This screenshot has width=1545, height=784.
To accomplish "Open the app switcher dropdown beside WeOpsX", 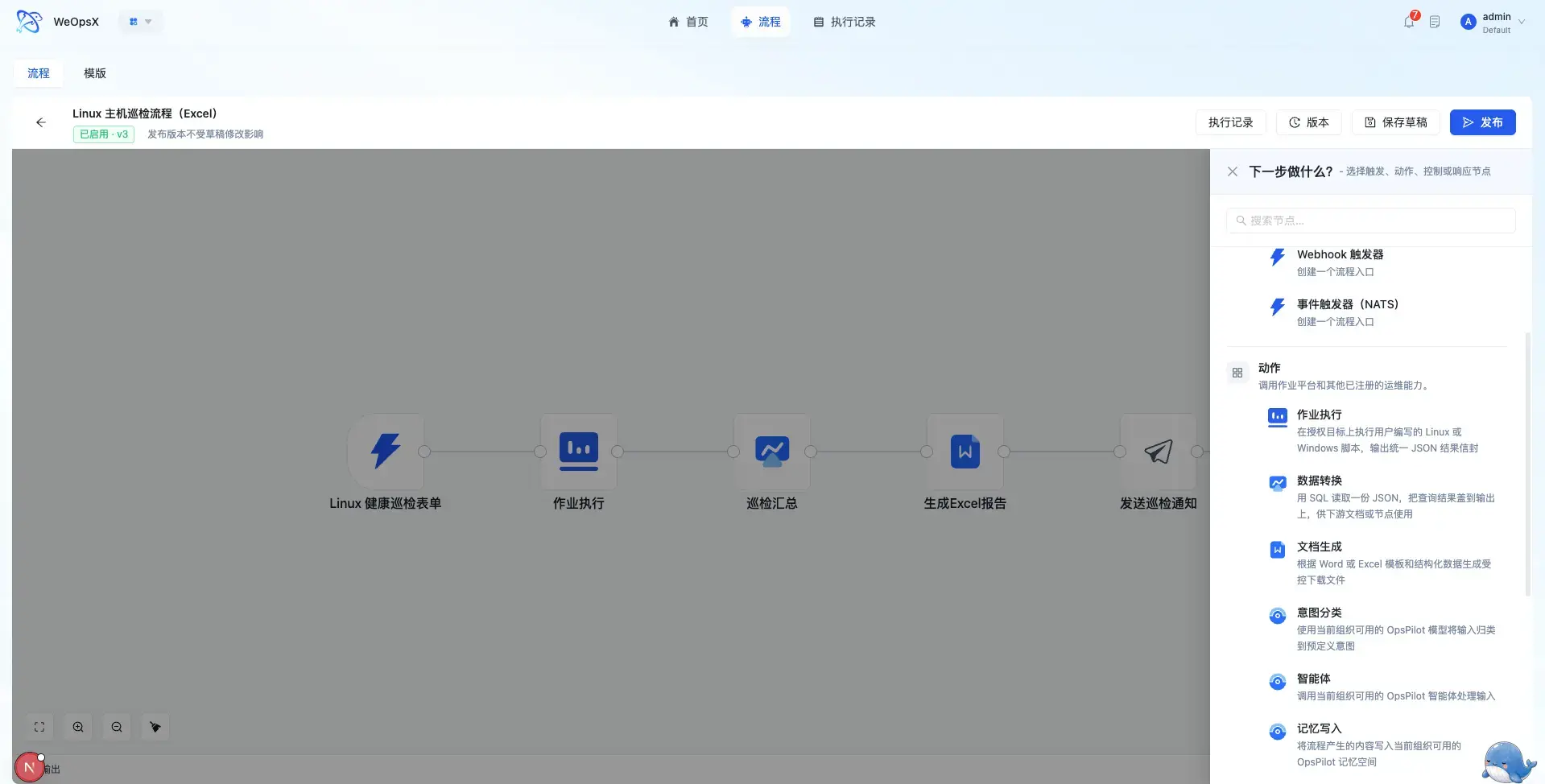I will click(140, 22).
